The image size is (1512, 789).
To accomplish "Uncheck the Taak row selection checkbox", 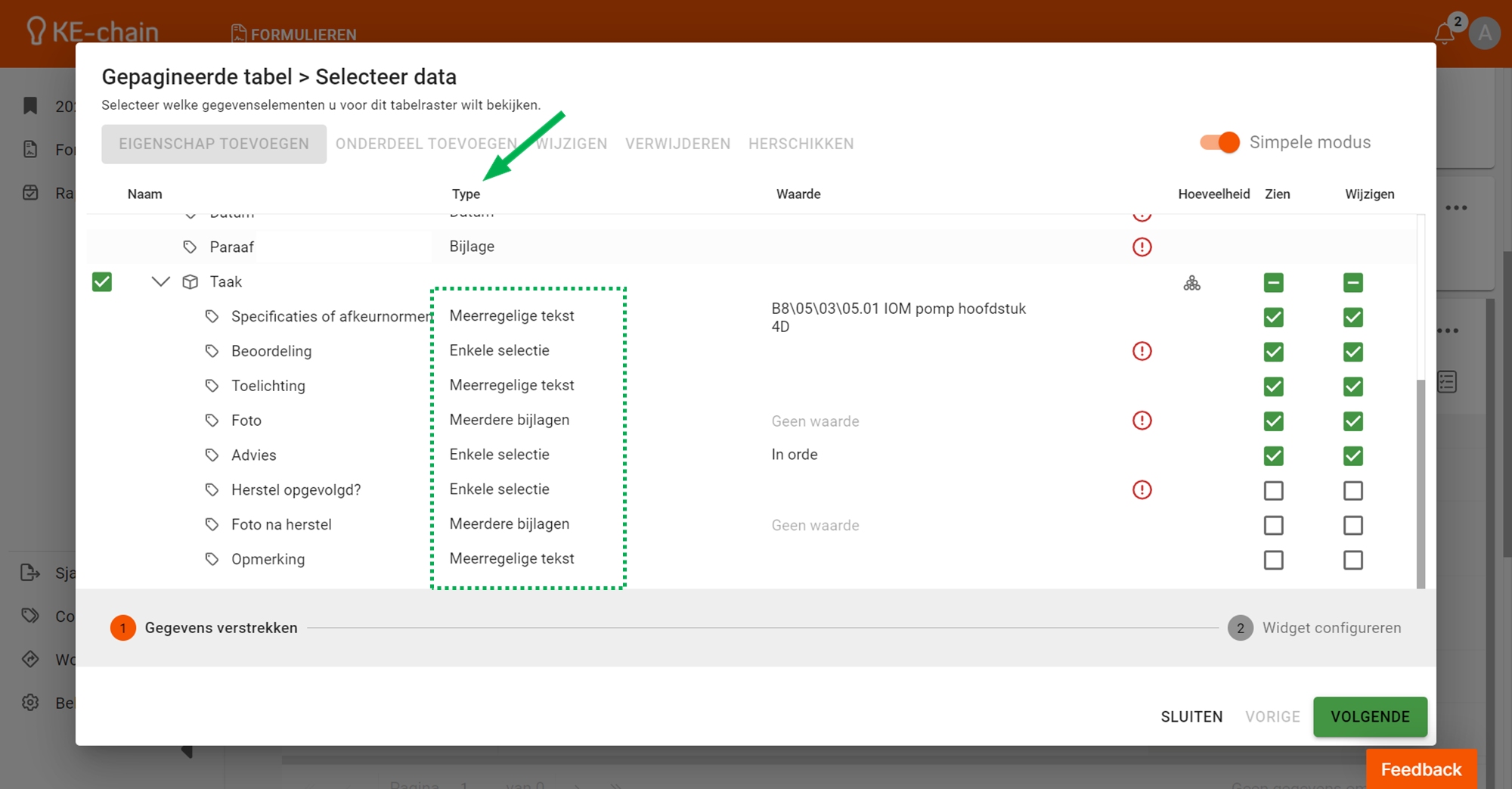I will pyautogui.click(x=102, y=282).
